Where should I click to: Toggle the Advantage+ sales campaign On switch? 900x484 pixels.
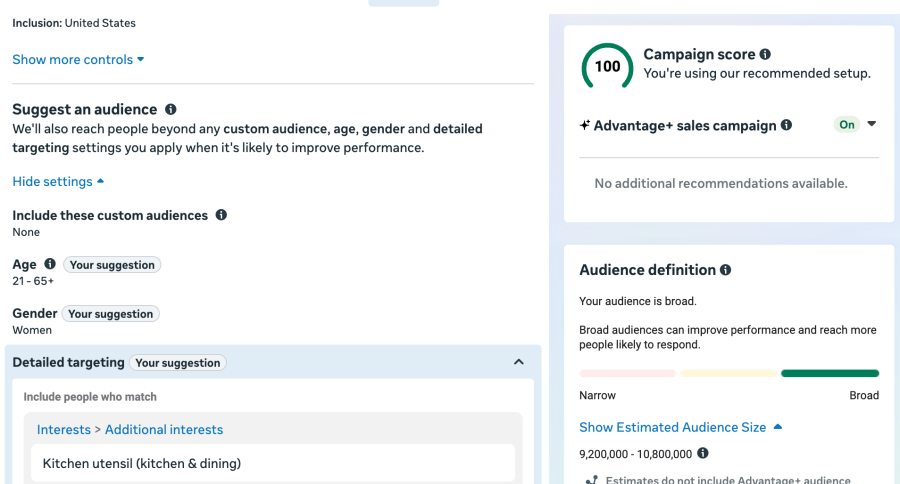pos(847,125)
